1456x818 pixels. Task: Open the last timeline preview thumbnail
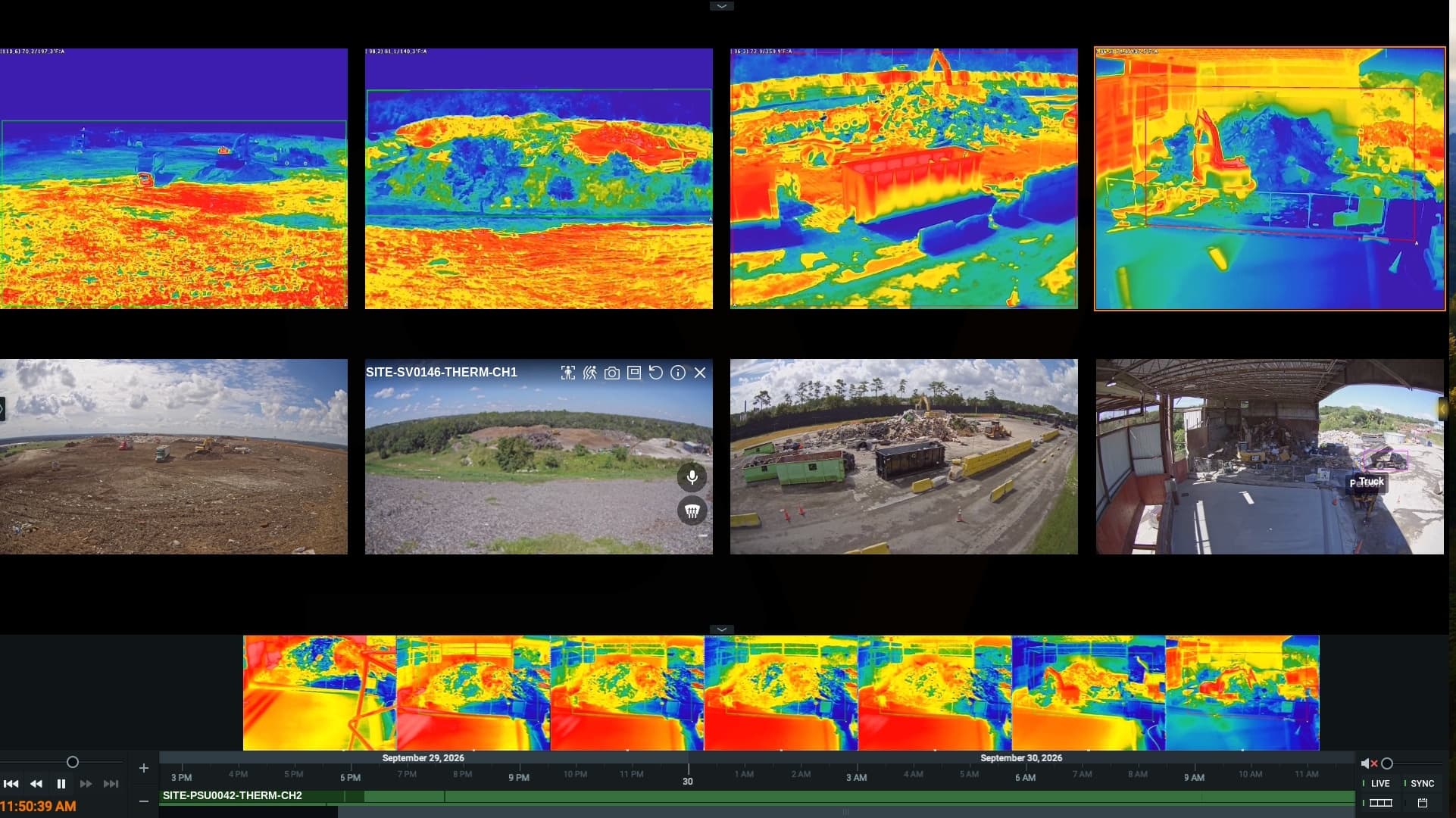[1242, 693]
